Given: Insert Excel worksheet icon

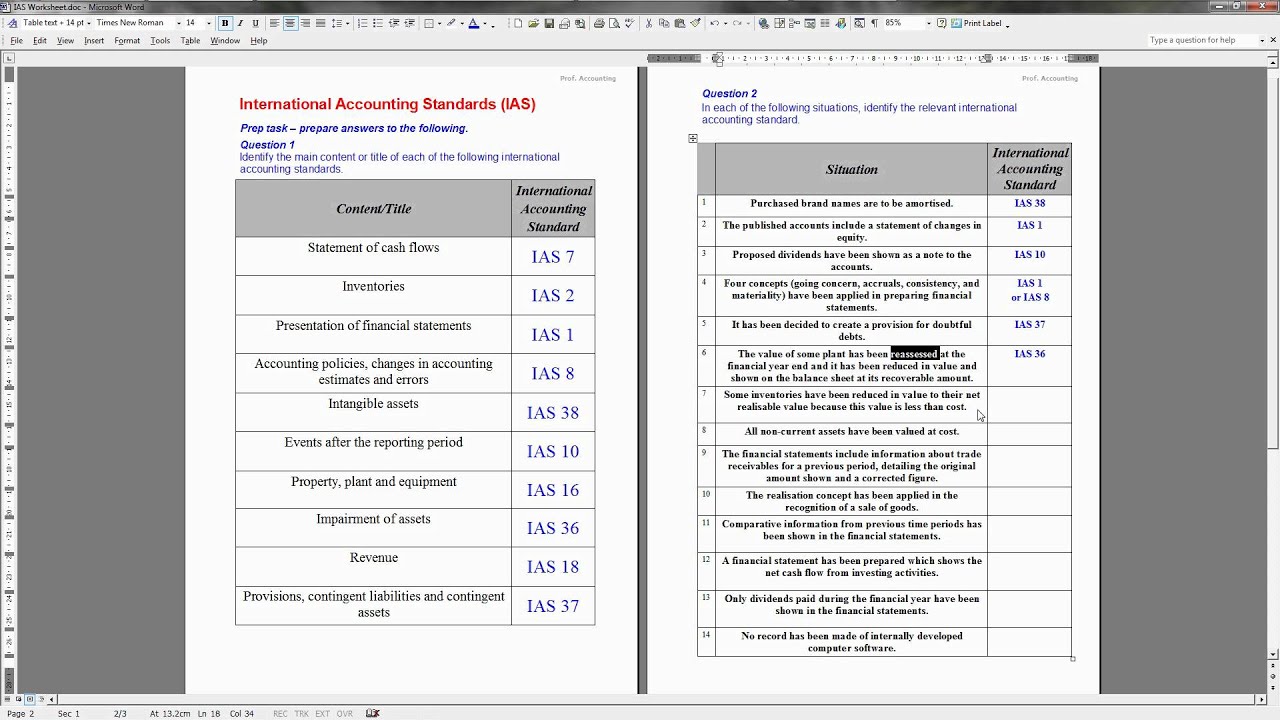Looking at the screenshot, I should point(810,23).
